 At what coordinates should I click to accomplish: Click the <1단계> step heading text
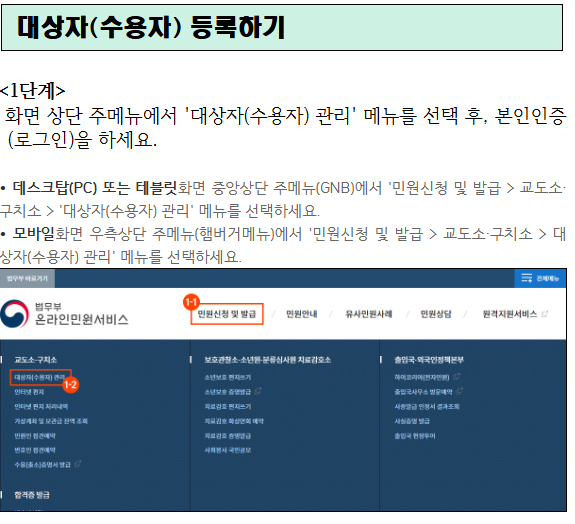click(33, 90)
